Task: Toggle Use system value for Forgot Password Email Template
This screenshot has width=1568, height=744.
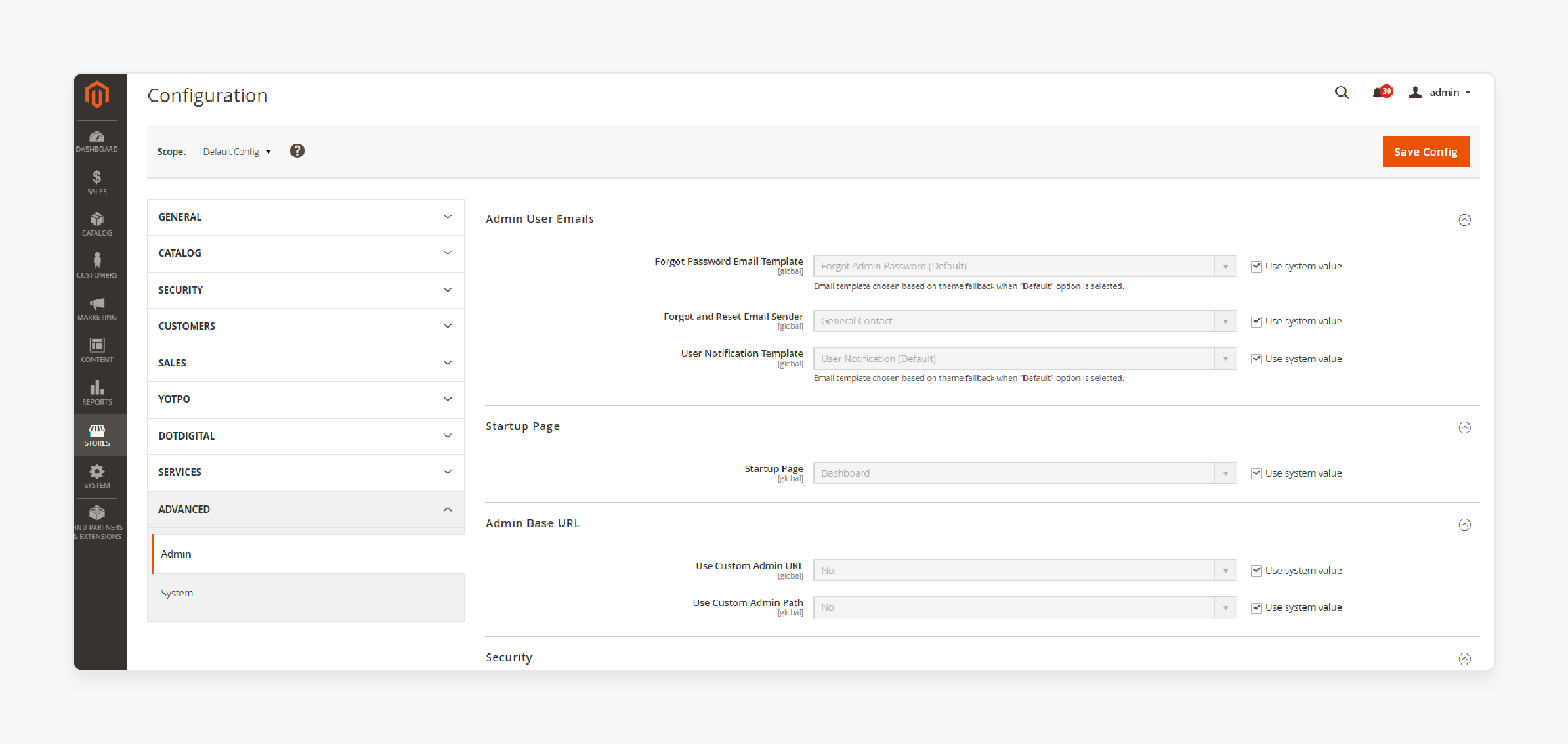Action: point(1256,265)
